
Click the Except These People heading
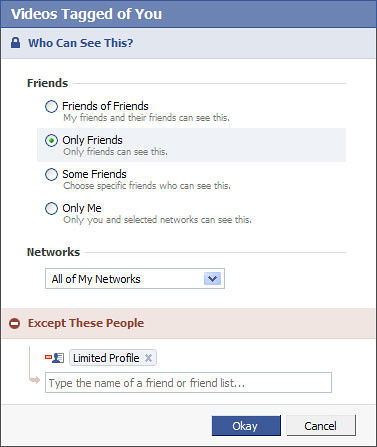(x=86, y=323)
